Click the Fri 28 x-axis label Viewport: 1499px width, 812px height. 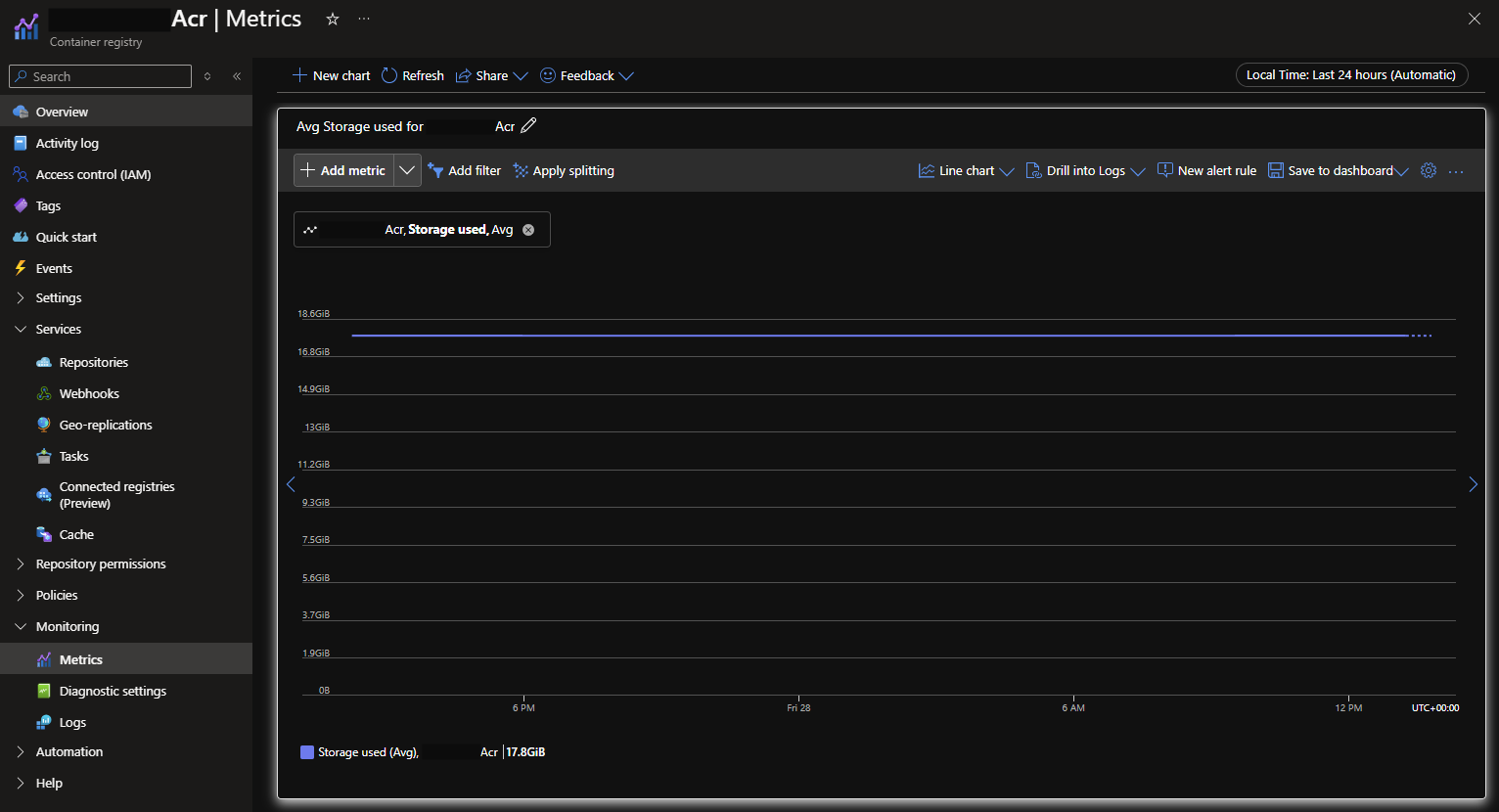point(798,707)
